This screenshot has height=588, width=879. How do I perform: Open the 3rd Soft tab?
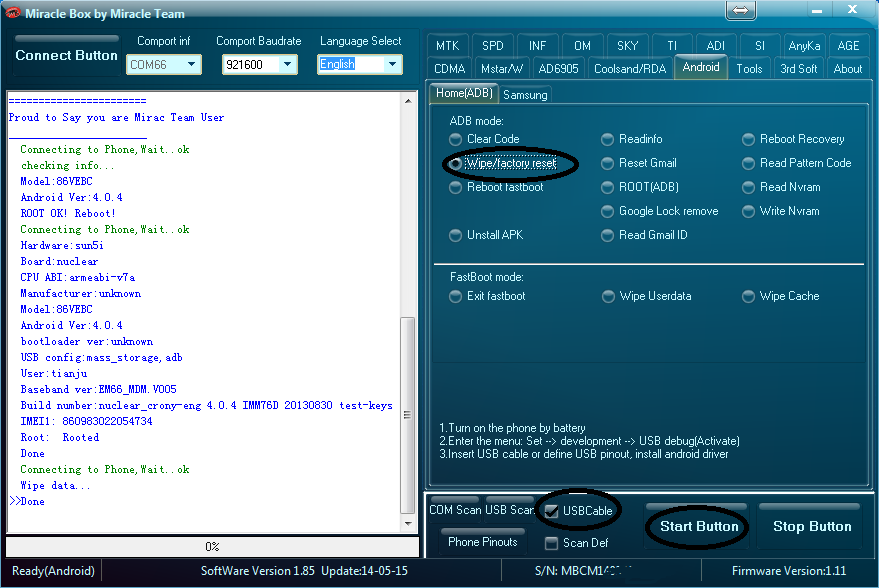click(799, 68)
